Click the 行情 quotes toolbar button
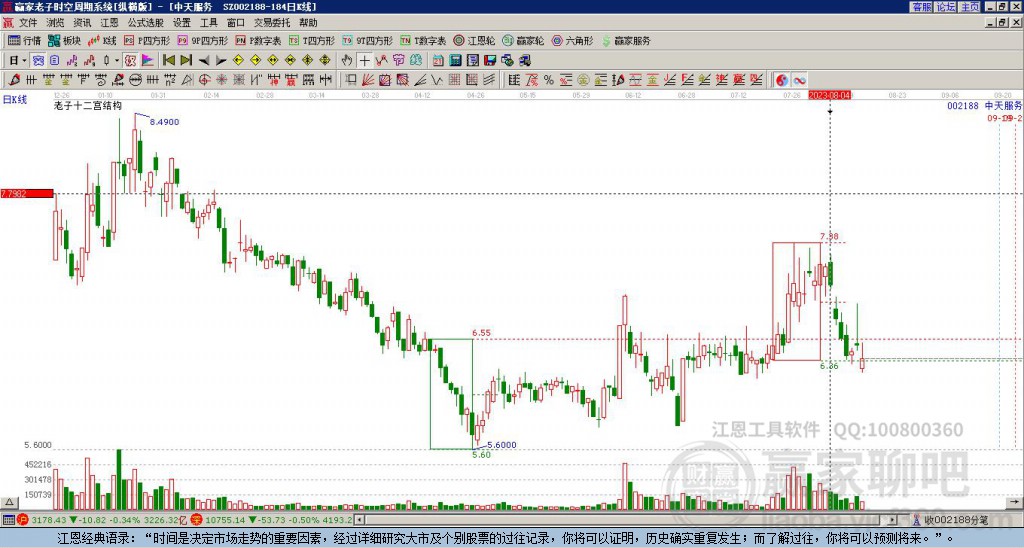Viewport: 1024px width, 548px height. coord(25,40)
